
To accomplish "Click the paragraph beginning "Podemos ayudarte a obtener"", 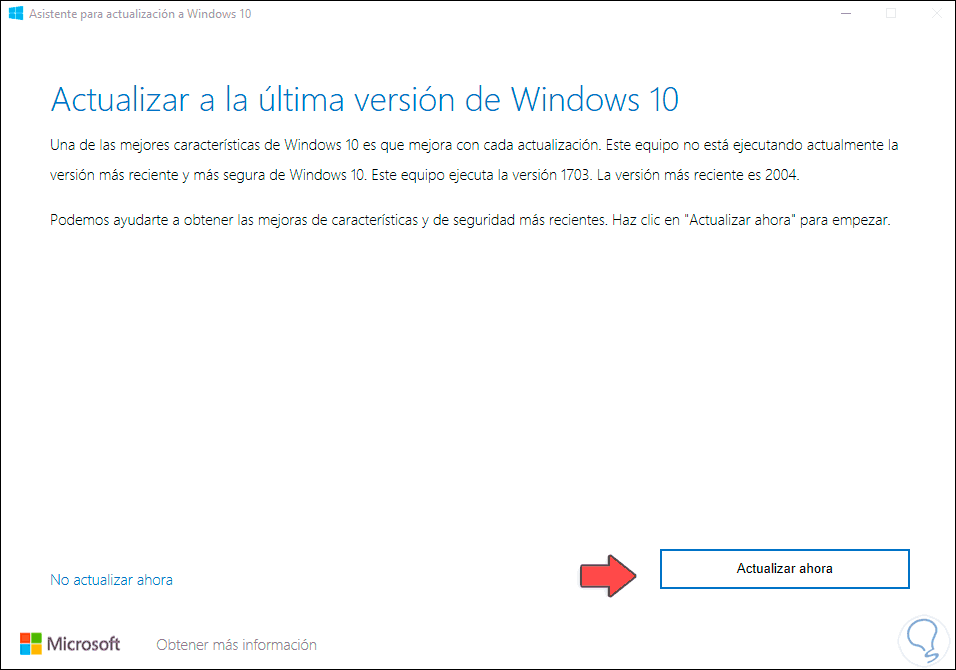I will pos(470,220).
